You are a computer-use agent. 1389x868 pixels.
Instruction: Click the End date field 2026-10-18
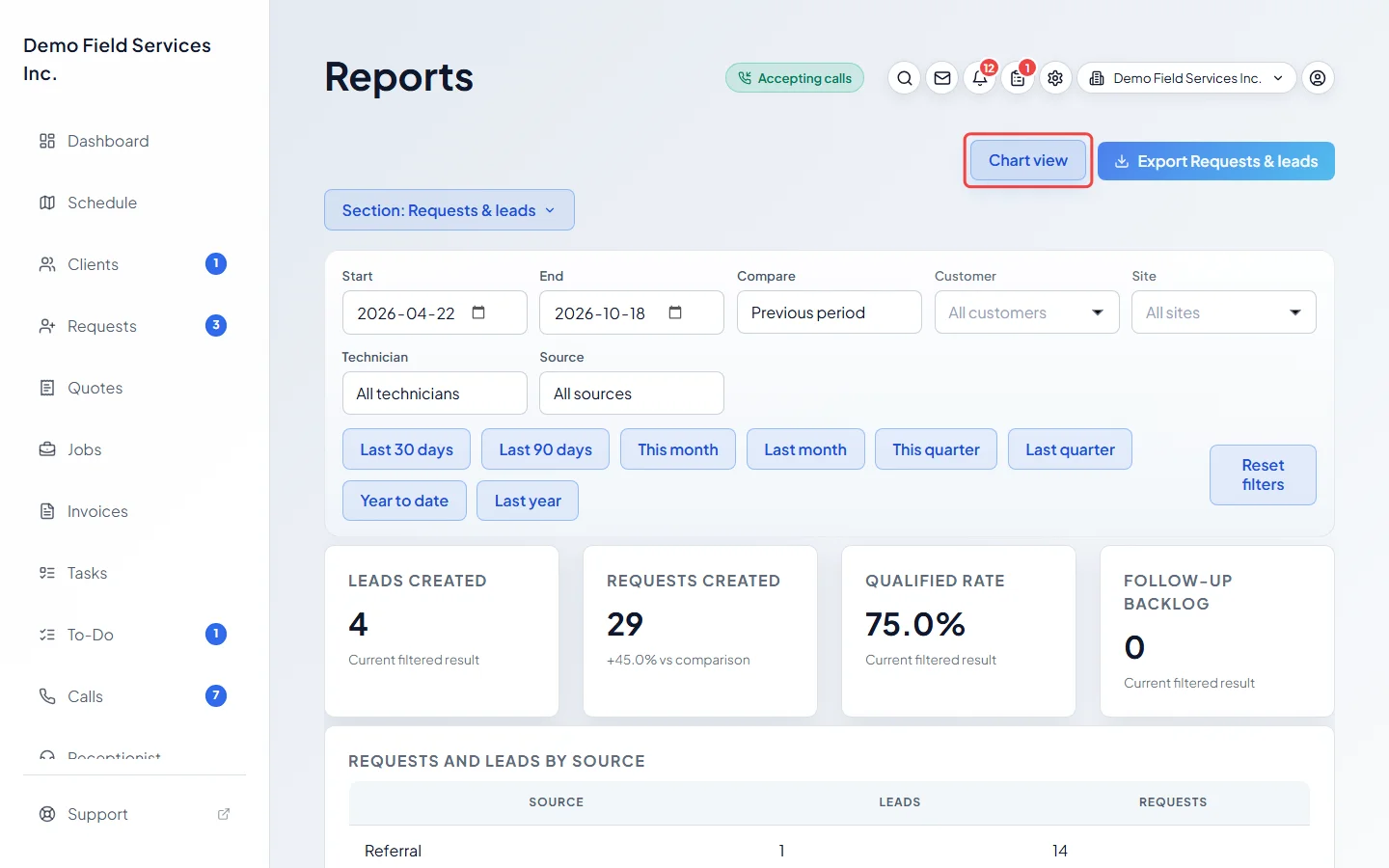coord(632,312)
